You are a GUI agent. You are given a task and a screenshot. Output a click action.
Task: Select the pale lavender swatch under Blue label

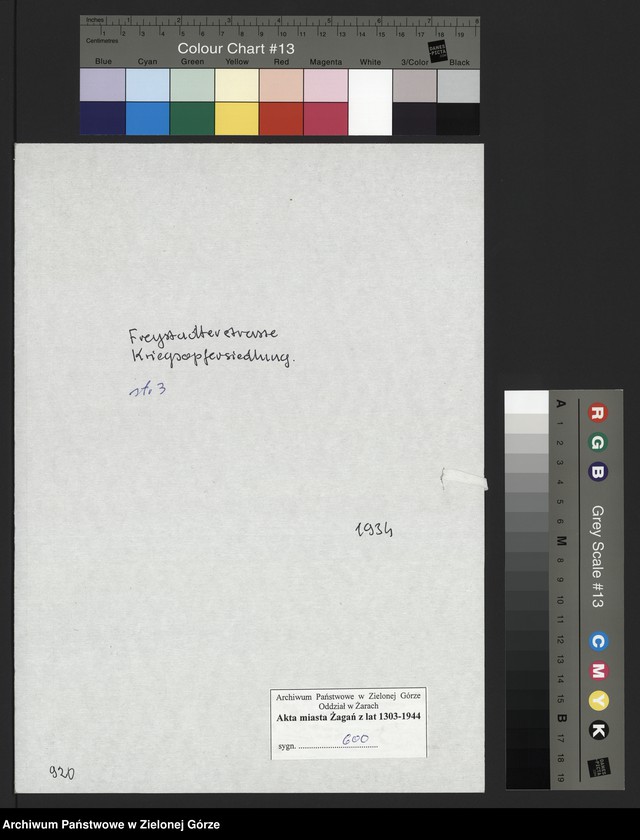102,85
